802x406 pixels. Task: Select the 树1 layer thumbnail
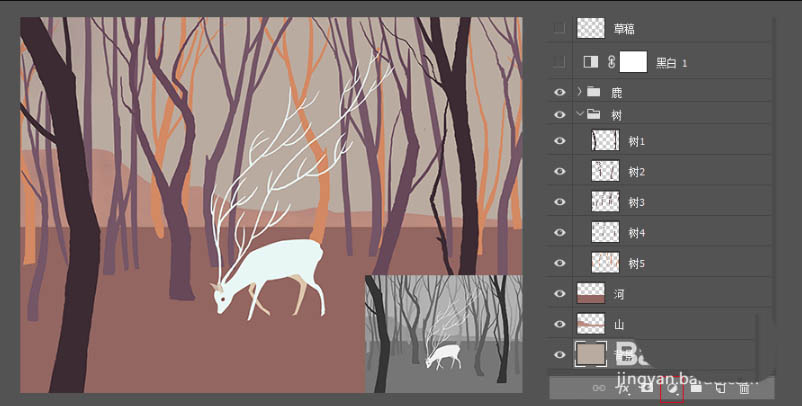click(606, 140)
